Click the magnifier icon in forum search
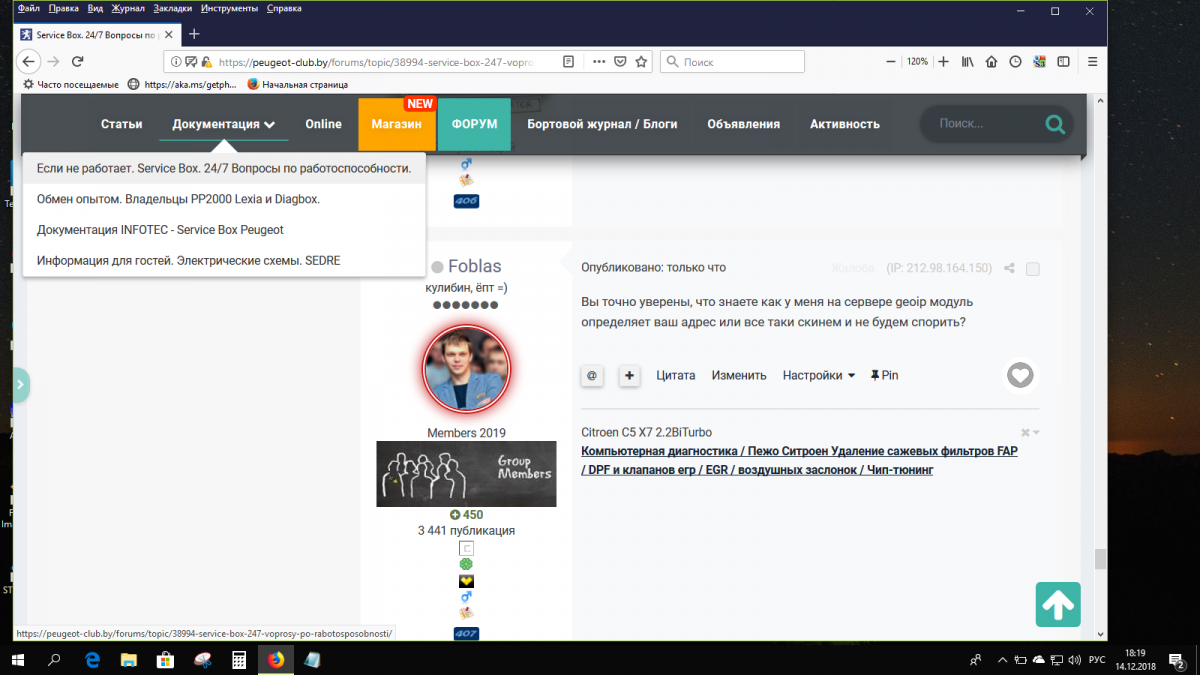This screenshot has width=1200, height=675. 1054,124
